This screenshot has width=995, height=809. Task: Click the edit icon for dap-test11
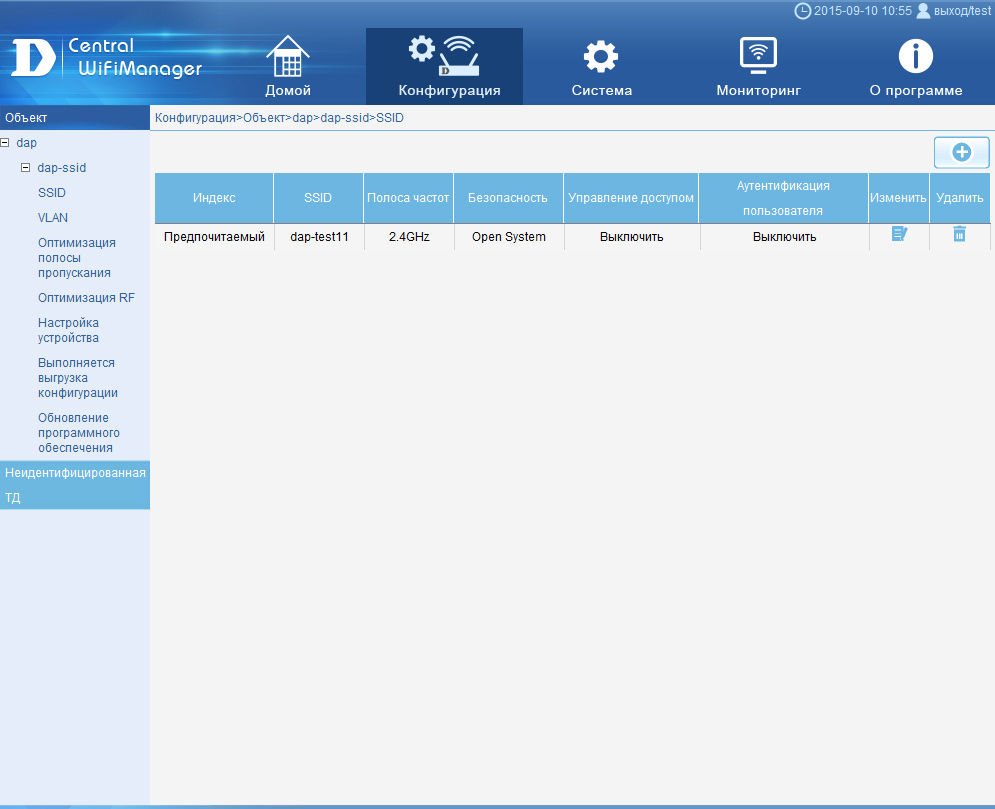click(x=899, y=234)
